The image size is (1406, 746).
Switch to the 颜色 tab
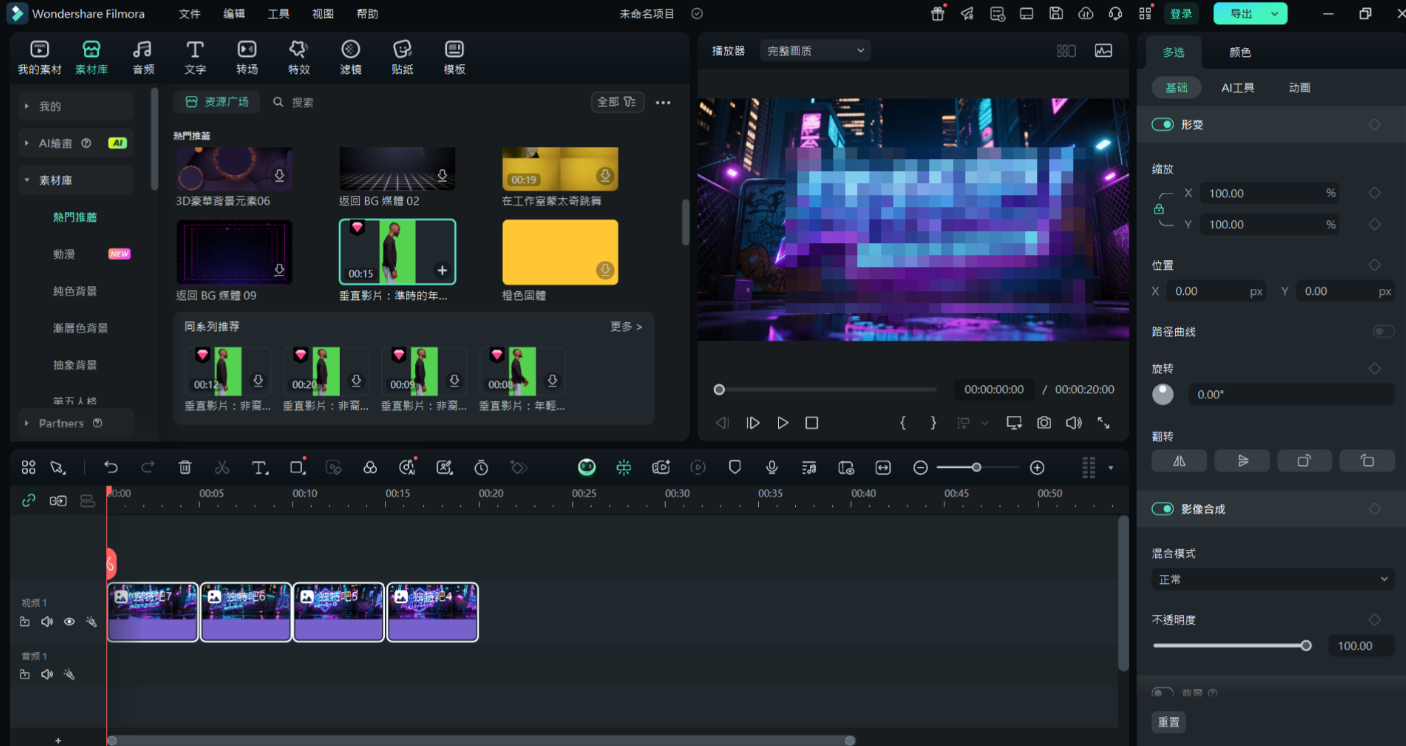[x=1240, y=52]
